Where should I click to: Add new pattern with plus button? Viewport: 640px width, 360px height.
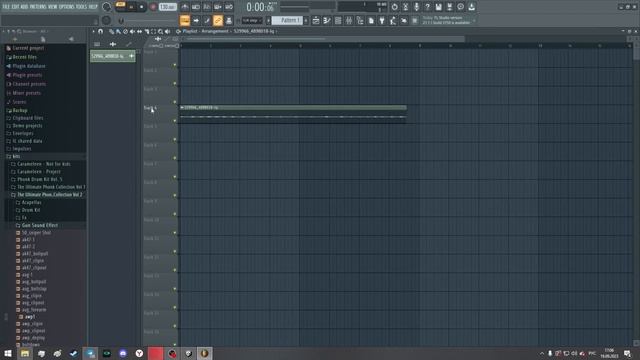pyautogui.click(x=306, y=20)
